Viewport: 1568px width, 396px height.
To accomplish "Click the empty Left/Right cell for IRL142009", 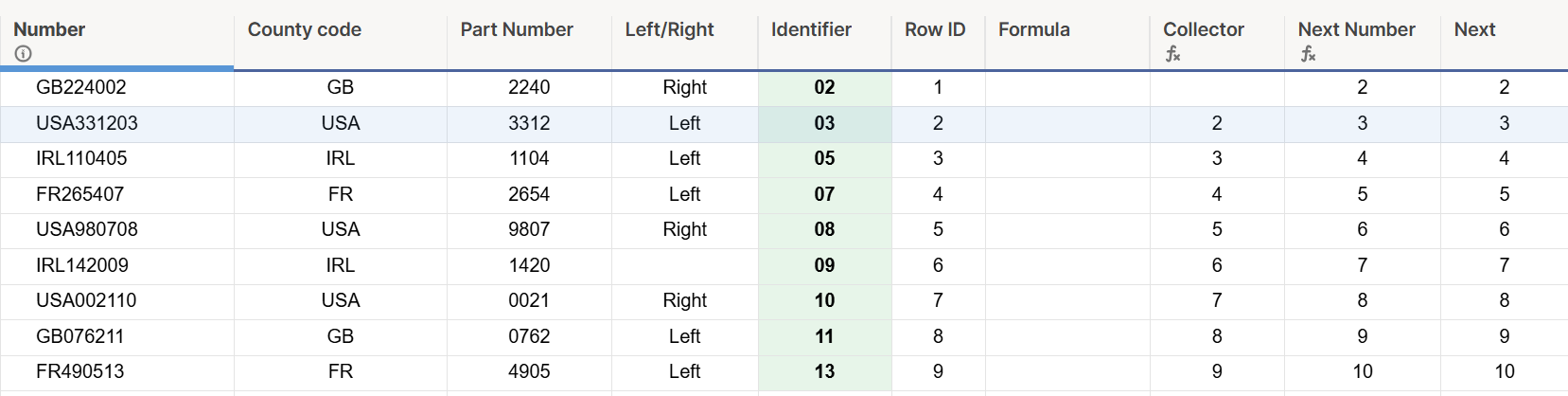I will click(x=684, y=265).
